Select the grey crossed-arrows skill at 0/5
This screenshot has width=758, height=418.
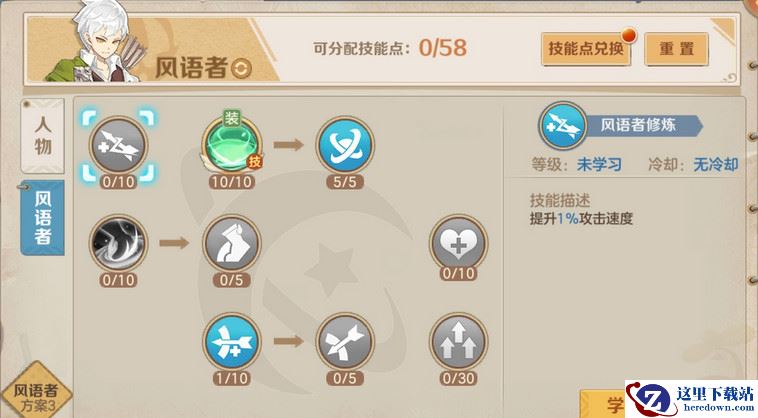(345, 342)
